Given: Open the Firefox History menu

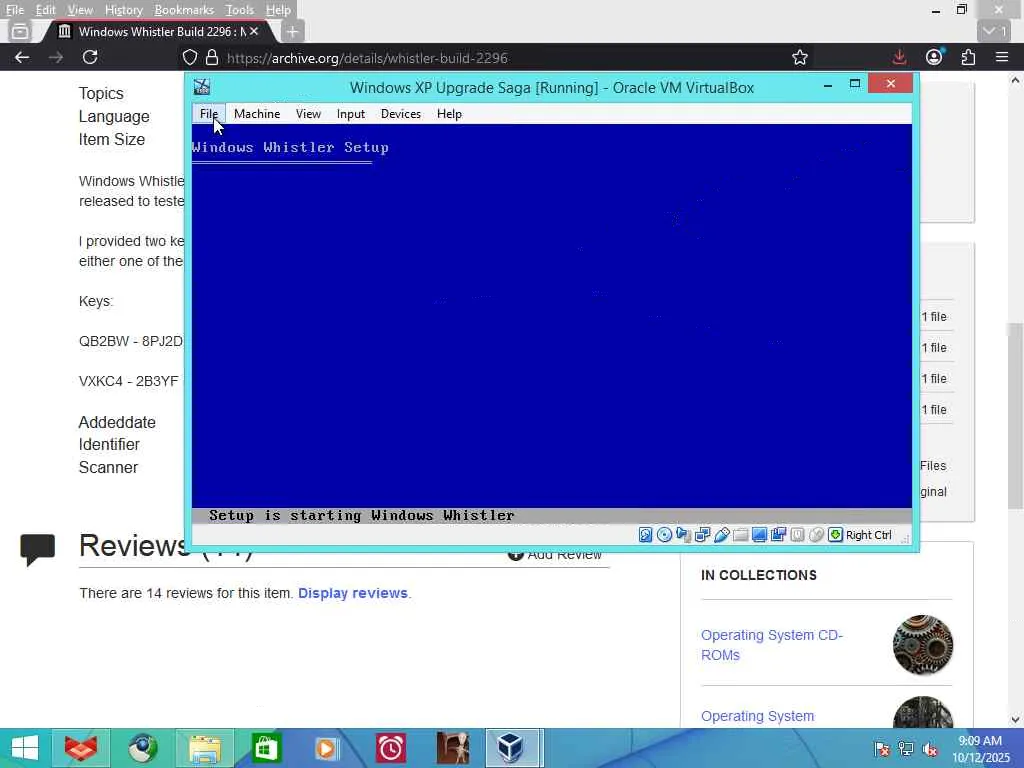Looking at the screenshot, I should [x=123, y=10].
